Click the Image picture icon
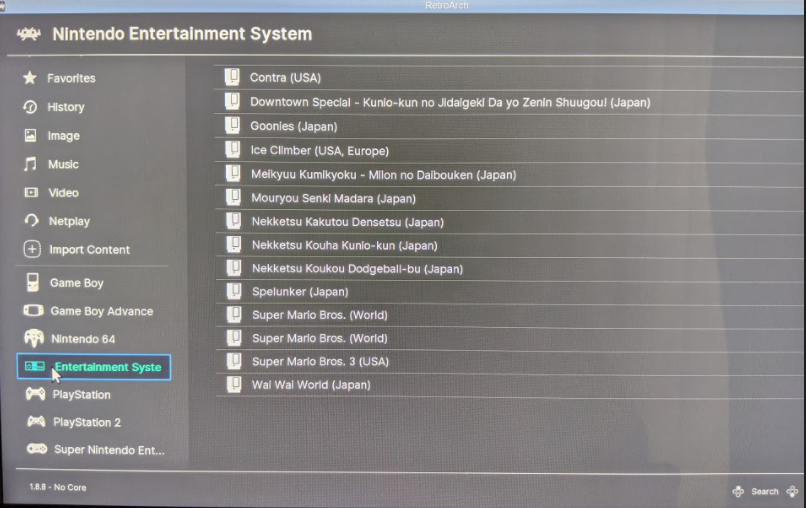Screen dimensions: 806x508 30,135
